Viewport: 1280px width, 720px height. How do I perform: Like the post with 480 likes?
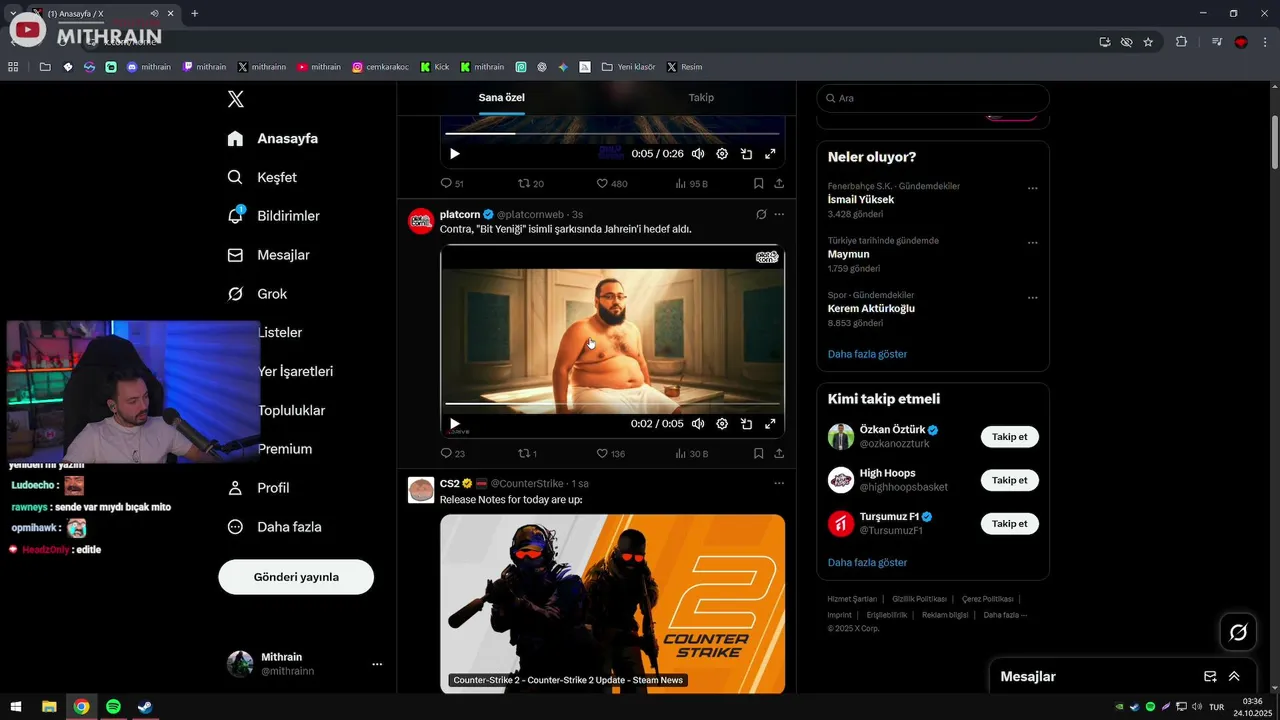pos(612,184)
